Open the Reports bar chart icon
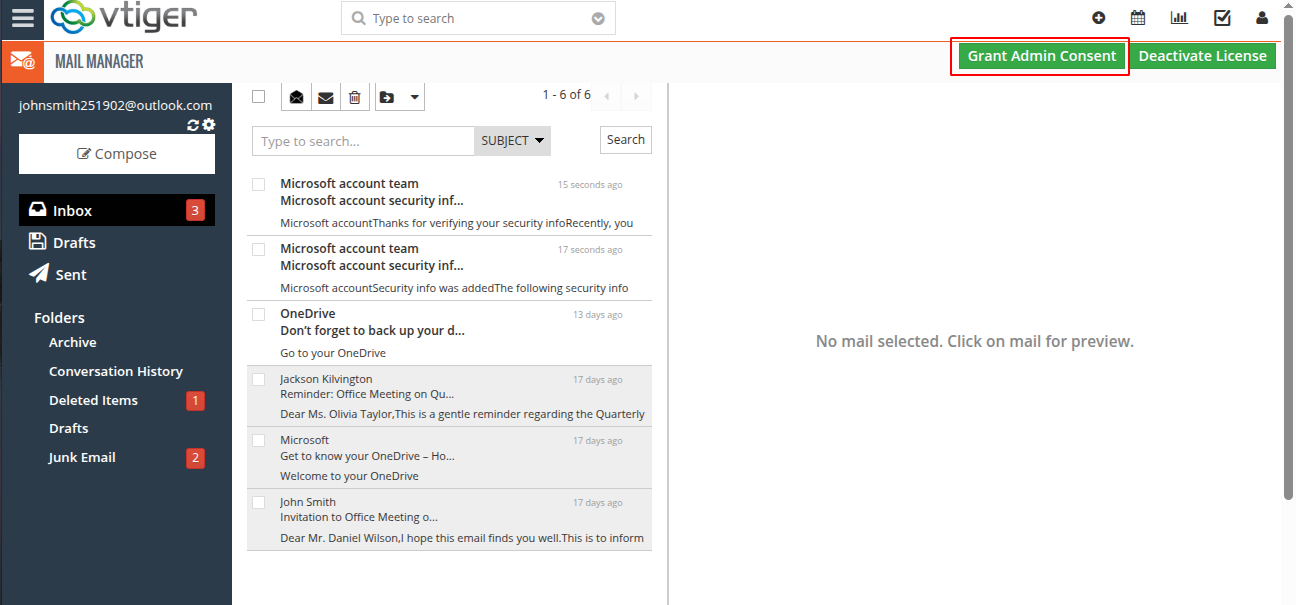The image size is (1296, 605). pyautogui.click(x=1179, y=18)
